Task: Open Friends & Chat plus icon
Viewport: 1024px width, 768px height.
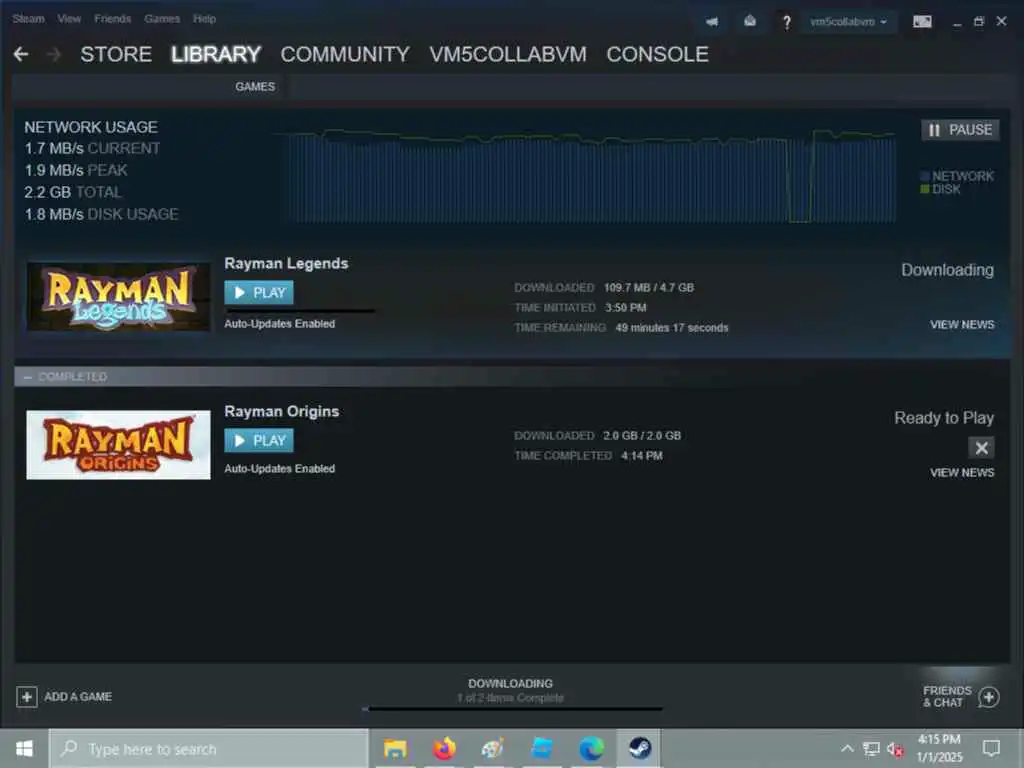Action: (x=989, y=697)
